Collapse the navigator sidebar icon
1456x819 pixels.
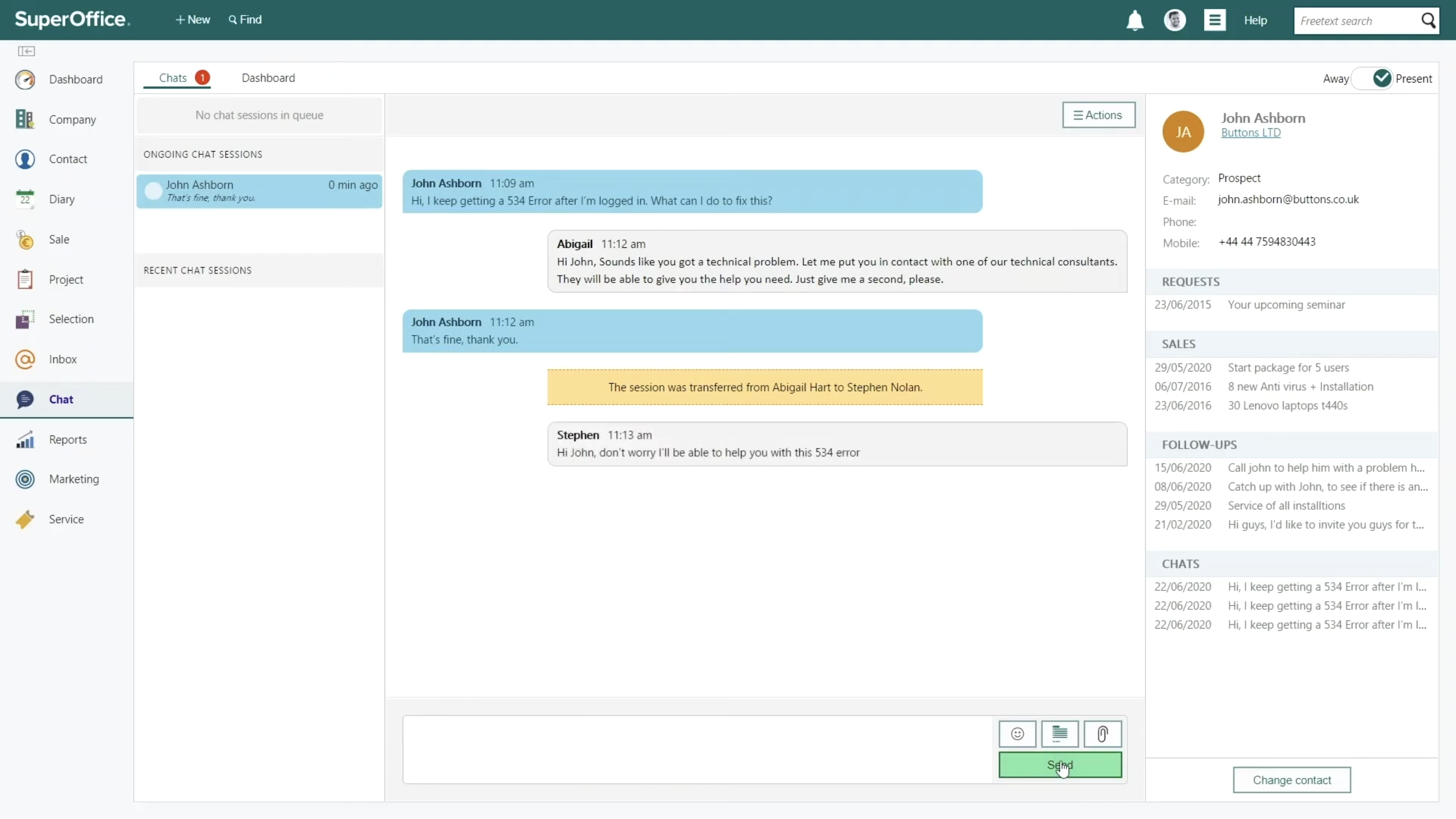(26, 52)
